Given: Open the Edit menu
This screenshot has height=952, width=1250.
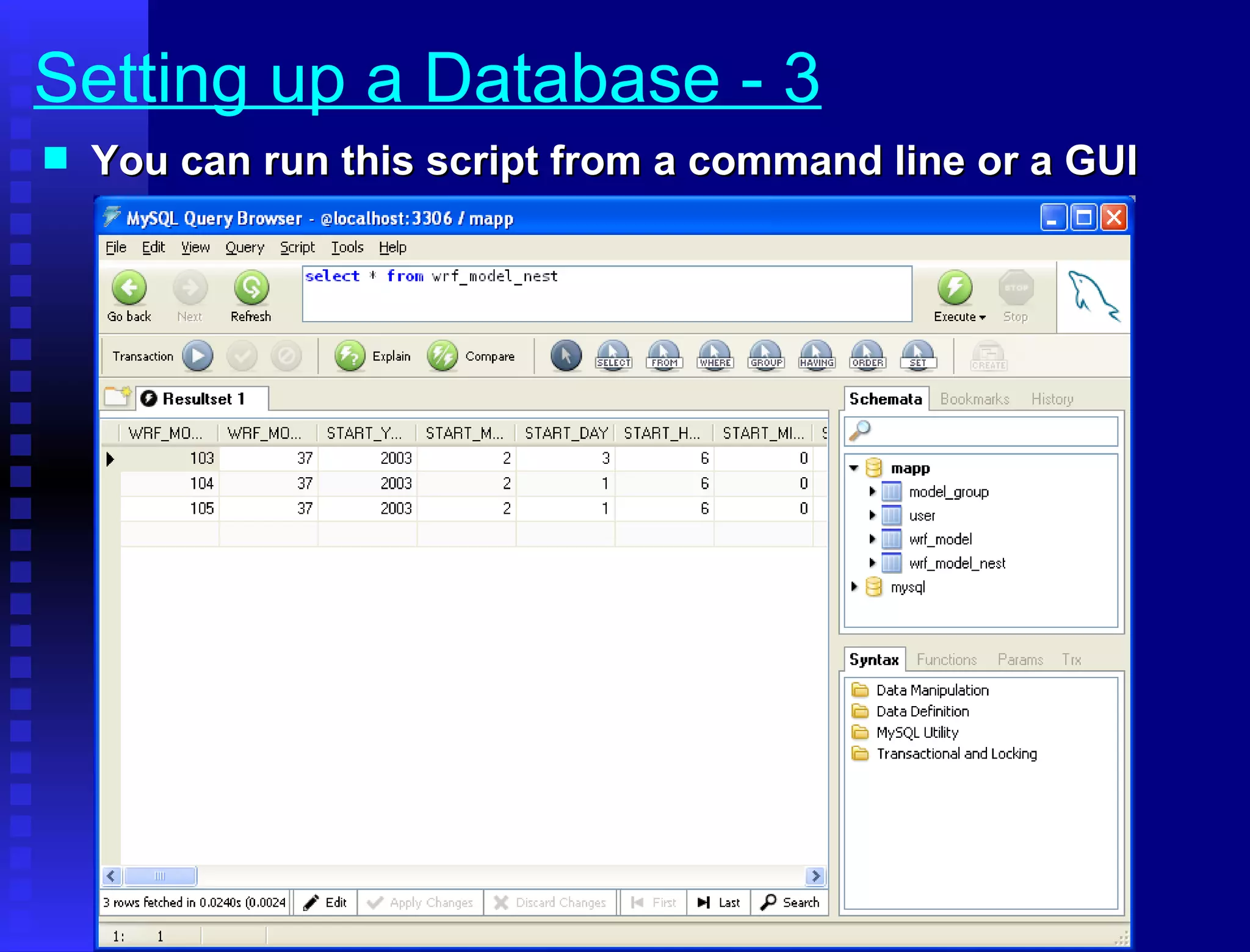Looking at the screenshot, I should pyautogui.click(x=153, y=247).
